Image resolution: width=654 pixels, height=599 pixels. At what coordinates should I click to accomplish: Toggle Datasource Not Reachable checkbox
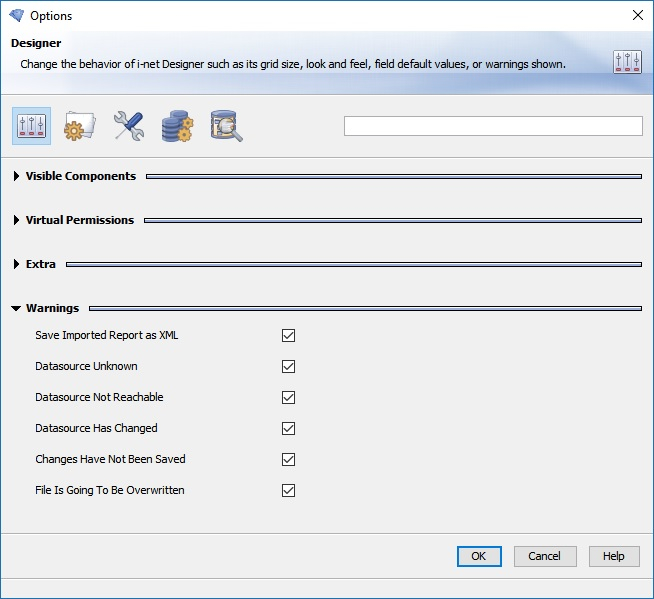tap(289, 398)
